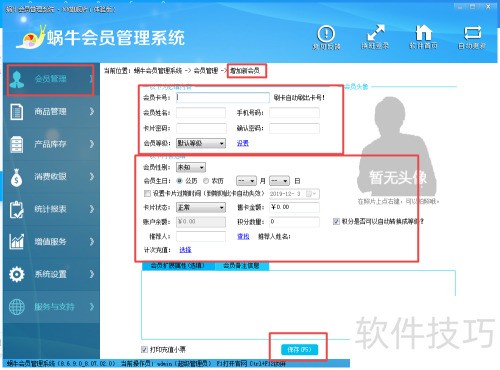
Task: Click the 设置 link next to 会员等级
Action: [x=243, y=143]
